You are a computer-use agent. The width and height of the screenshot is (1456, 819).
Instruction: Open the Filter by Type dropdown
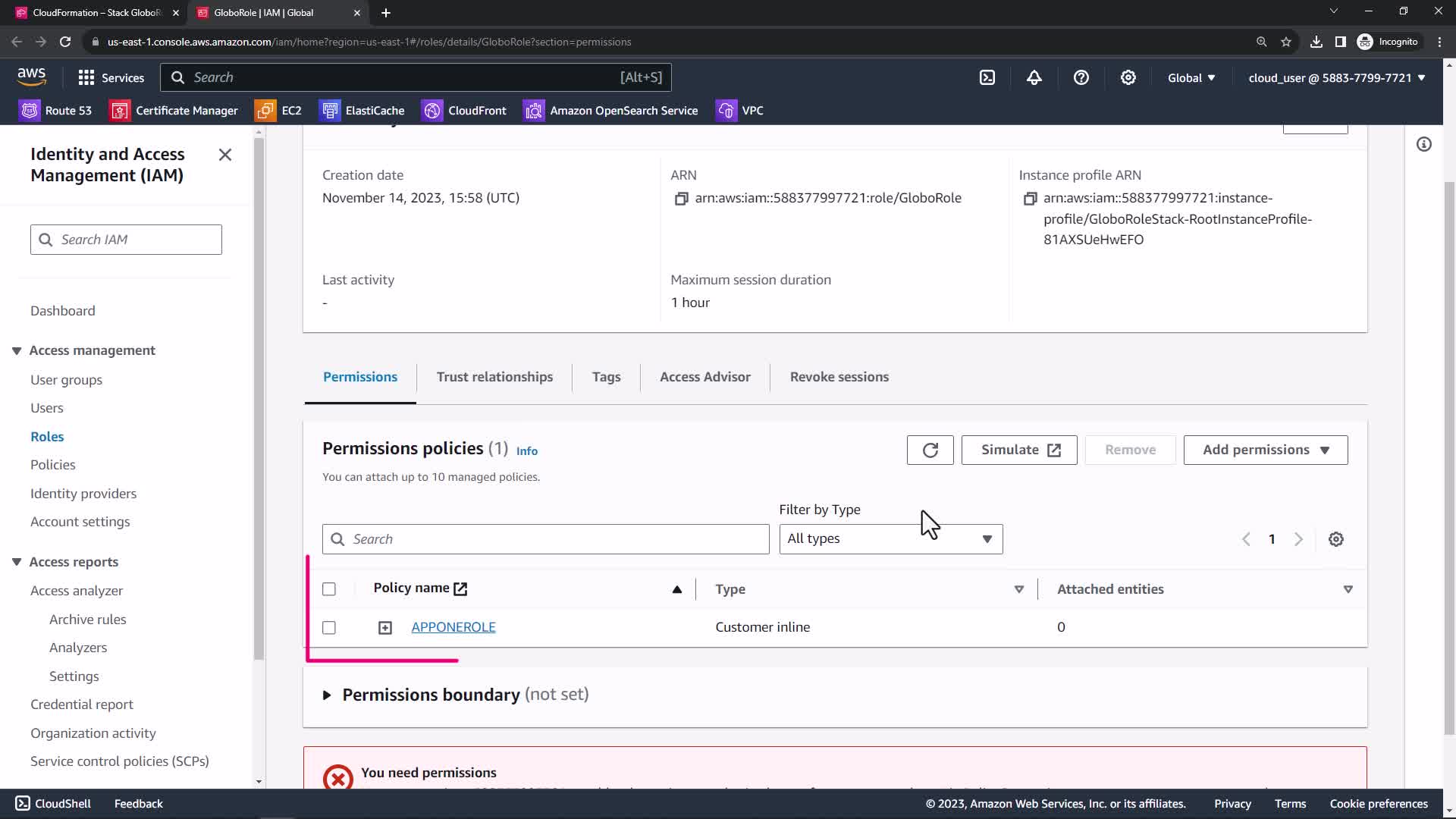point(890,539)
